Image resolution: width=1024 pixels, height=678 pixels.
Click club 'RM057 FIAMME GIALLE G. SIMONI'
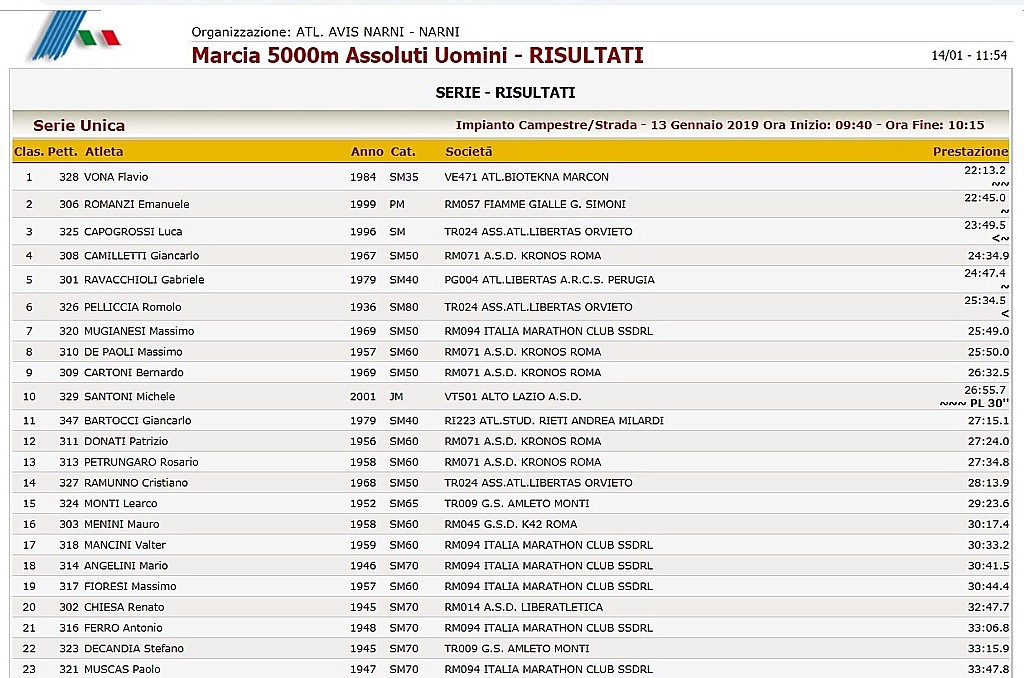point(535,204)
